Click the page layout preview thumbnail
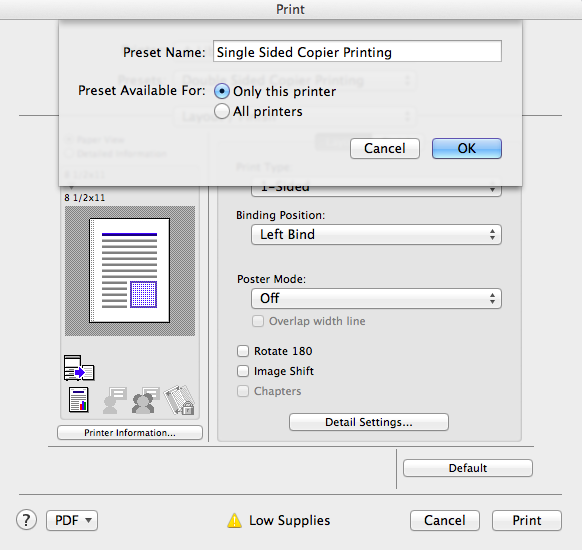This screenshot has width=582, height=550. 130,271
